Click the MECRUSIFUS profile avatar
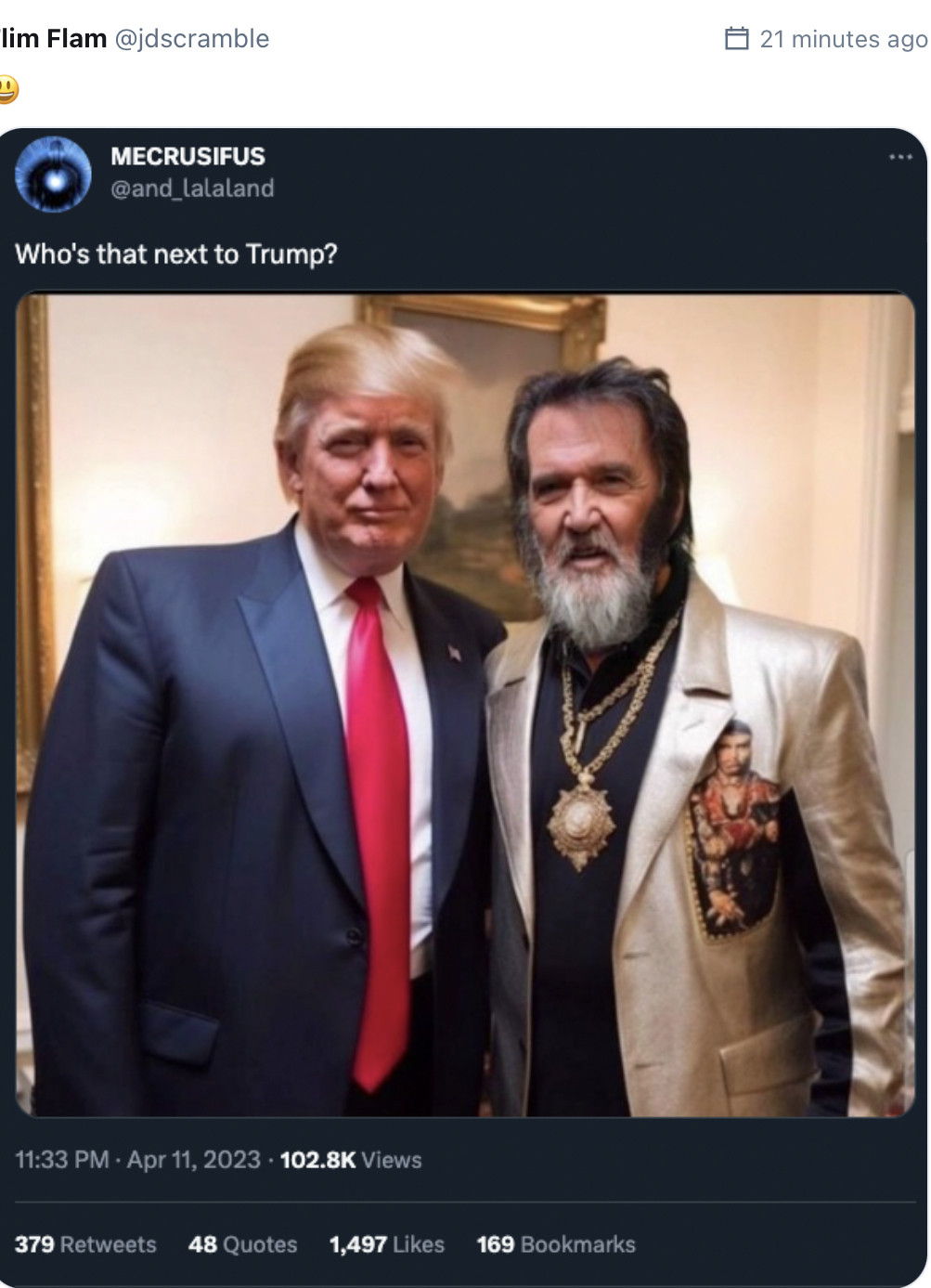This screenshot has width=931, height=1288. click(x=53, y=174)
